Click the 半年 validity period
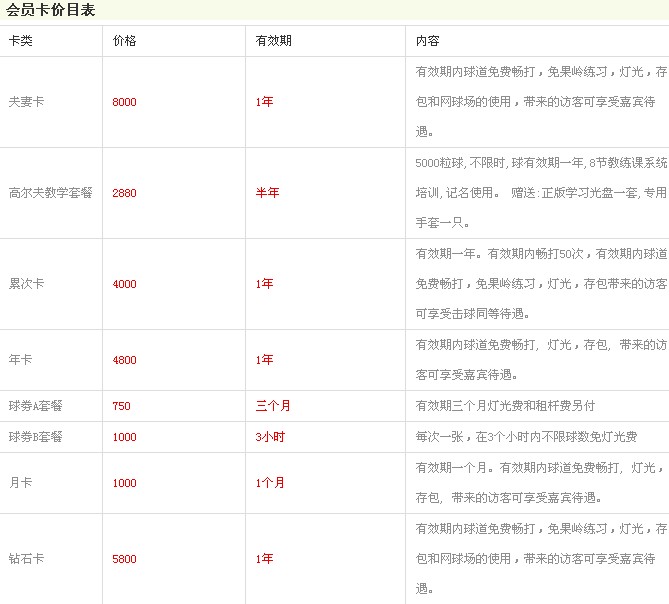This screenshot has height=604, width=669. click(x=267, y=193)
